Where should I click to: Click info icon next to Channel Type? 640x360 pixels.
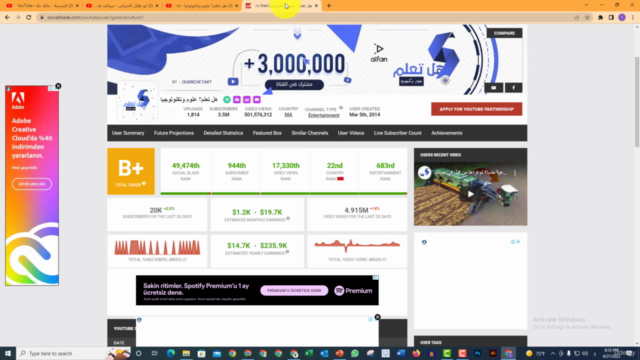pyautogui.click(x=341, y=108)
